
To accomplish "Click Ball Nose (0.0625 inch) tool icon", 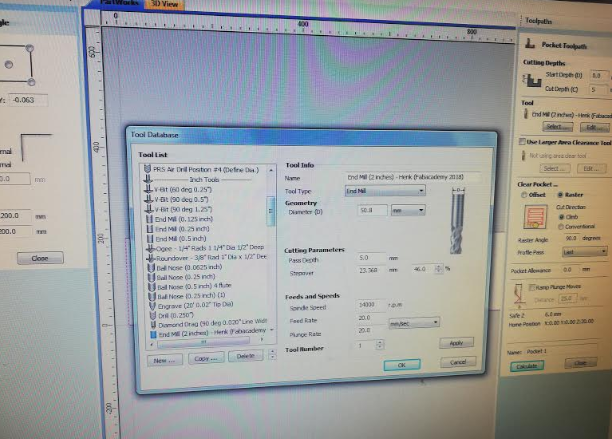I will coord(151,268).
